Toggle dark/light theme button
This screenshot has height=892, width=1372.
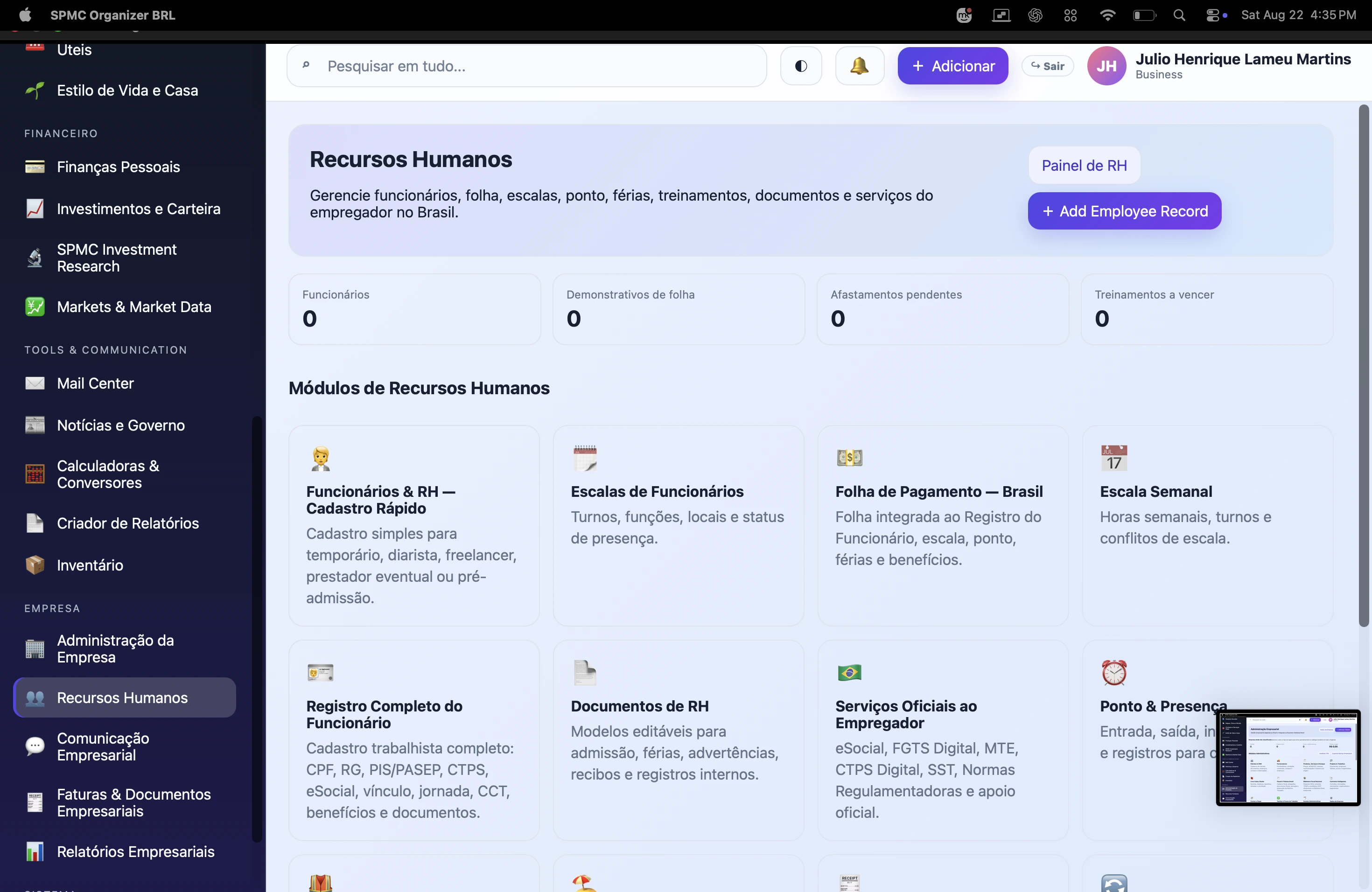coord(801,66)
